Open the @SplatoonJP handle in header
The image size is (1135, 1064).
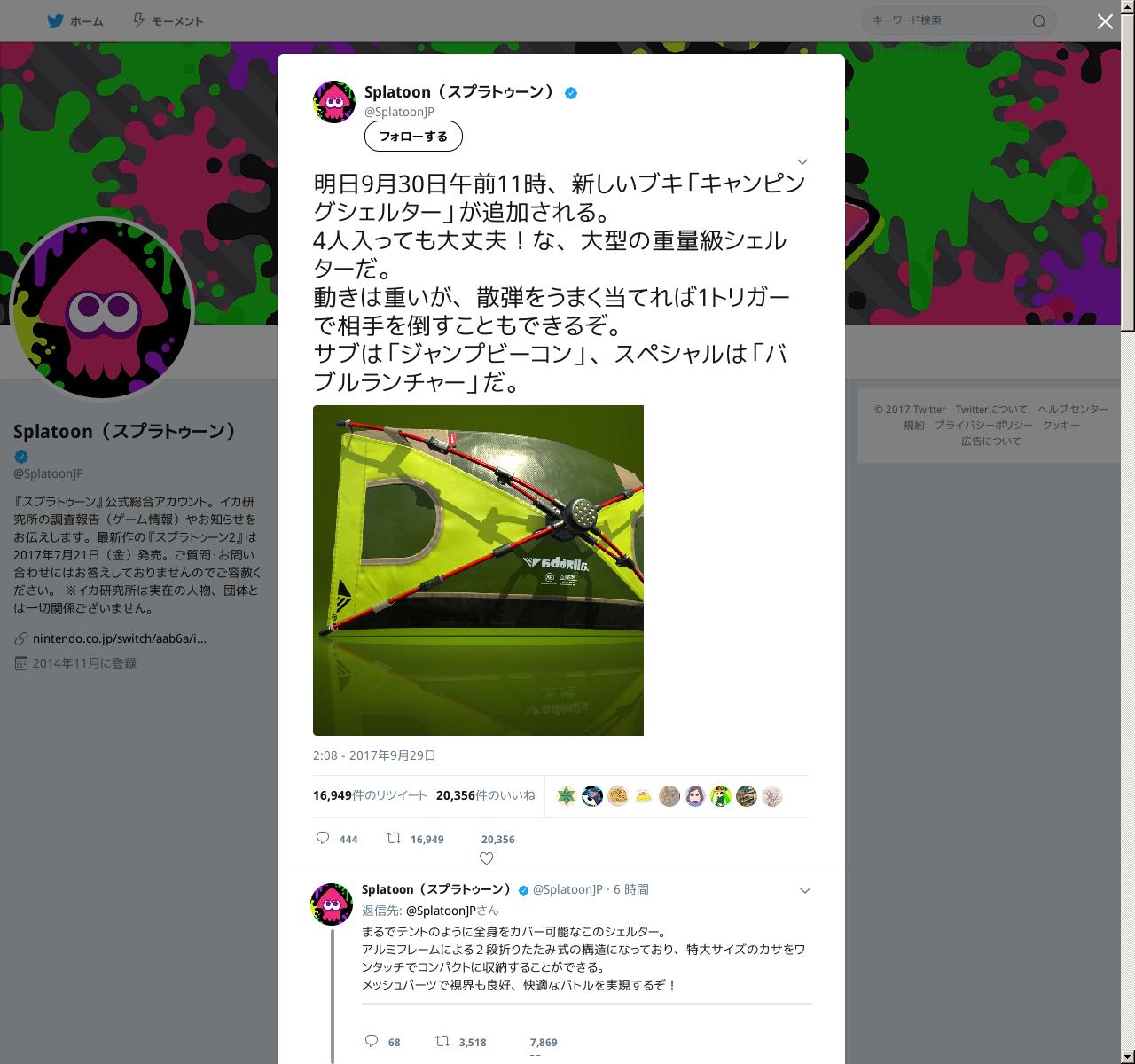tap(399, 112)
